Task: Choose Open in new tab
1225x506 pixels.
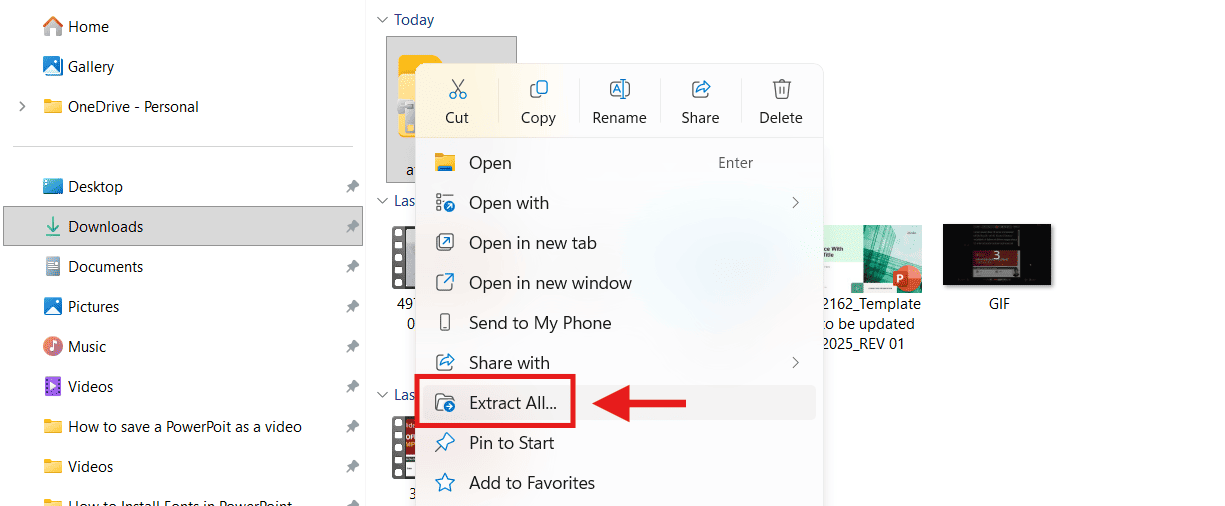Action: click(x=532, y=243)
